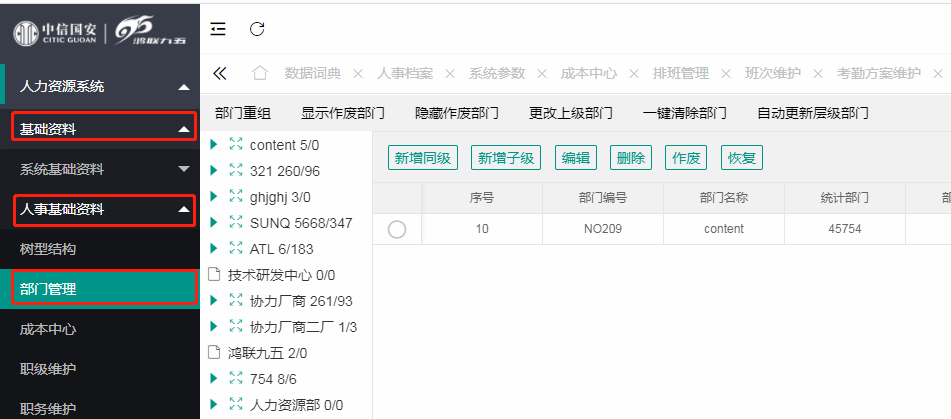The image size is (951, 419).
Task: Close the 人事档案 tab
Action: coord(449,74)
